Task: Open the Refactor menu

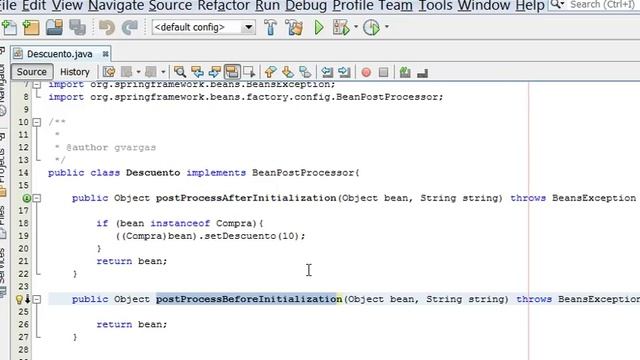Action: [x=223, y=6]
